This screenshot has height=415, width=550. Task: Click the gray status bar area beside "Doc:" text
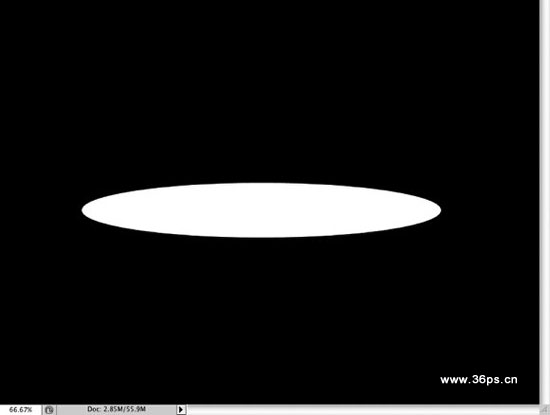[x=161, y=409]
